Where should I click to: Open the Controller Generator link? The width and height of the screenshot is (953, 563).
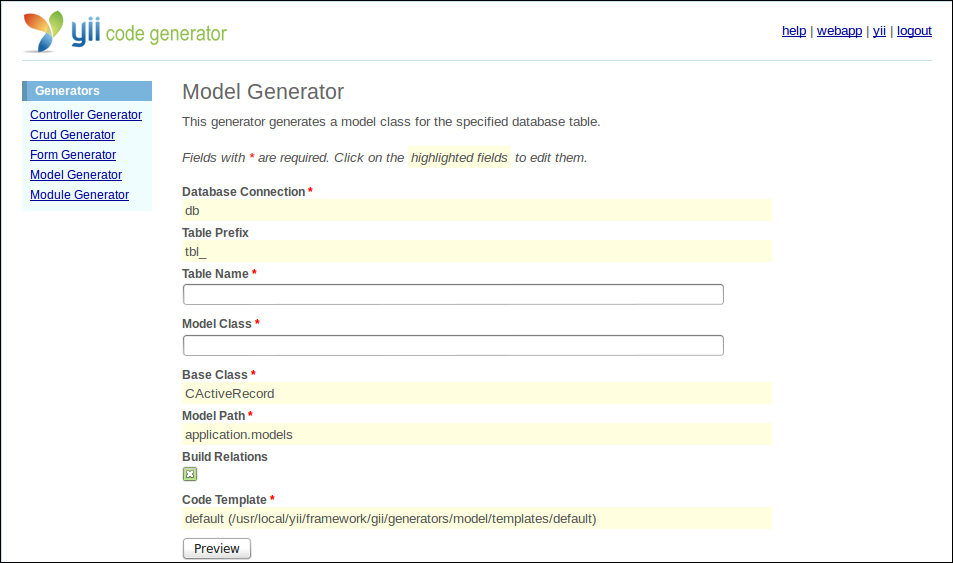[86, 115]
